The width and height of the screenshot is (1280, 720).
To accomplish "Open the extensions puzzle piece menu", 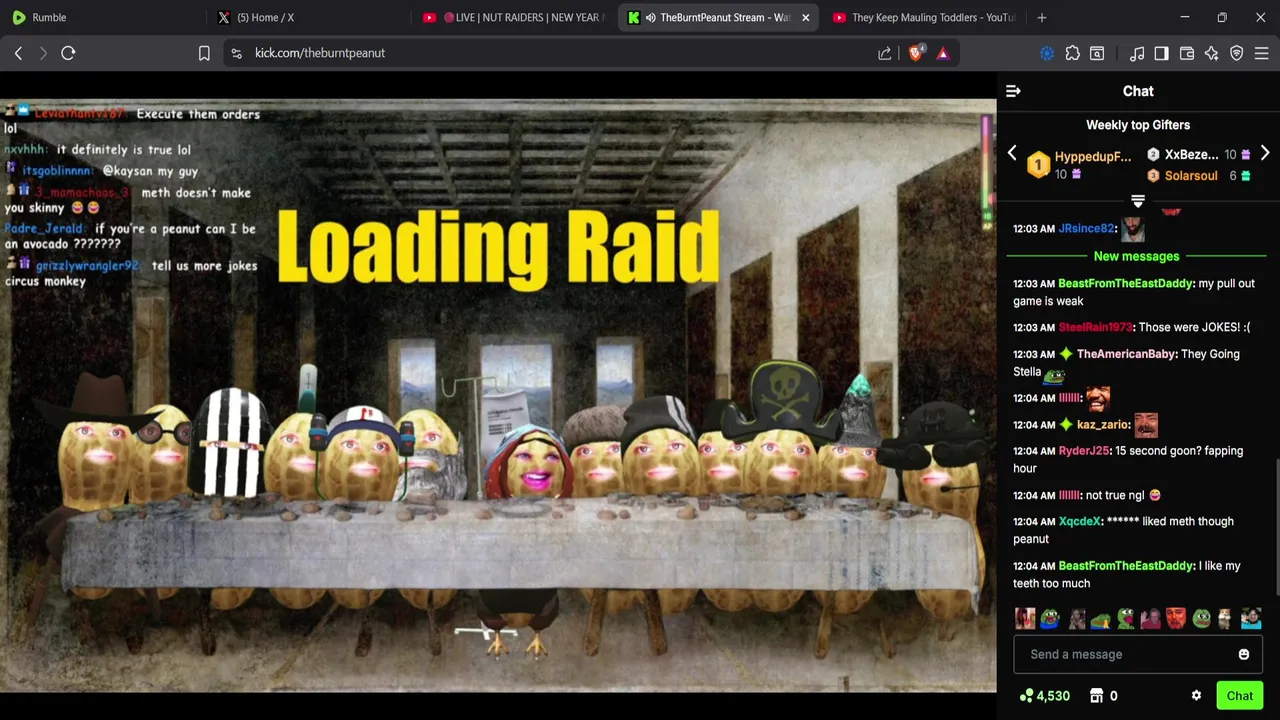I will (x=1072, y=53).
